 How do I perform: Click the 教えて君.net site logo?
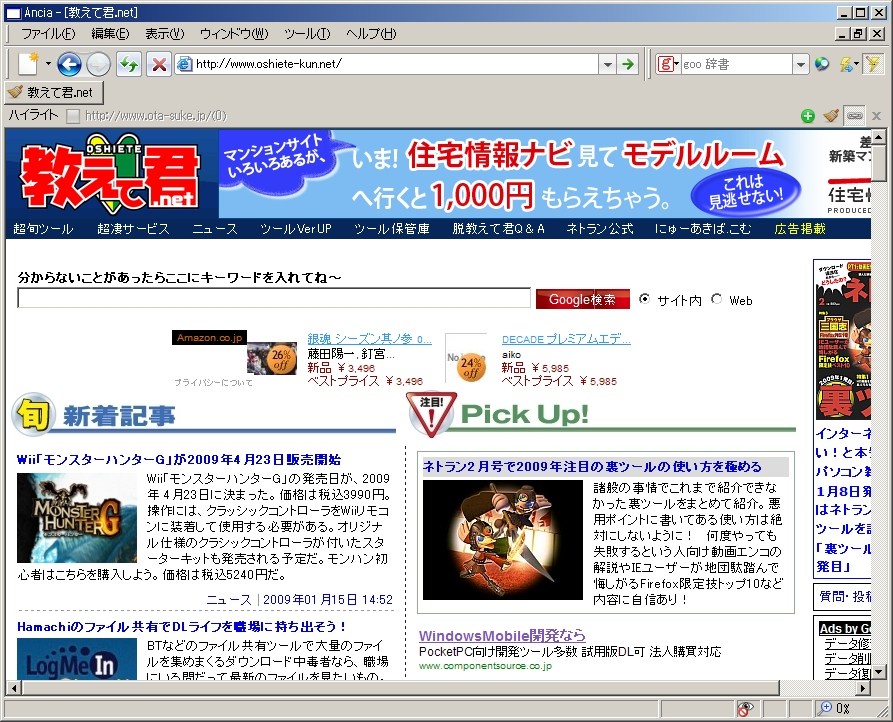[x=111, y=174]
